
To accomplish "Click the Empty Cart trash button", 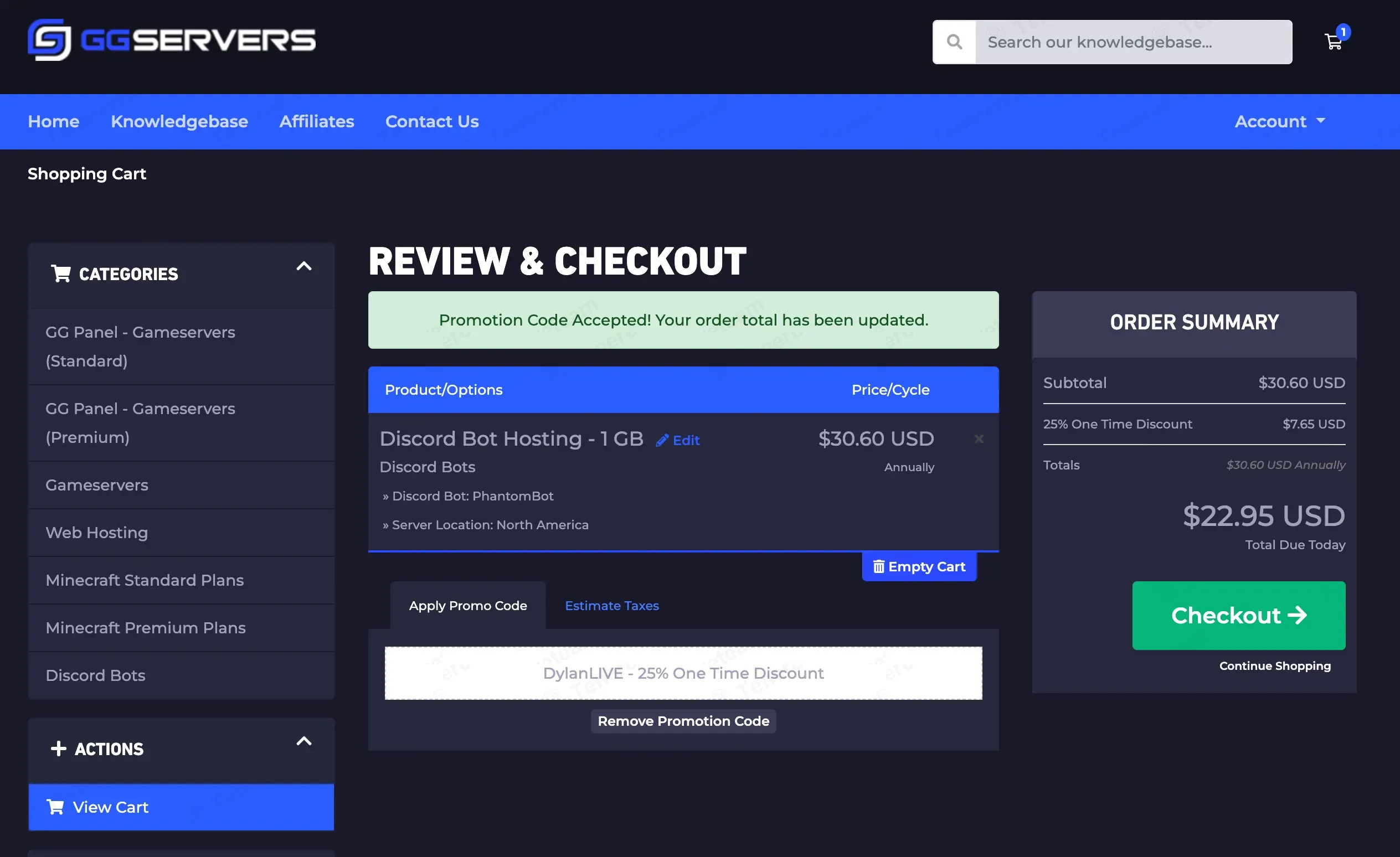I will pyautogui.click(x=919, y=566).
